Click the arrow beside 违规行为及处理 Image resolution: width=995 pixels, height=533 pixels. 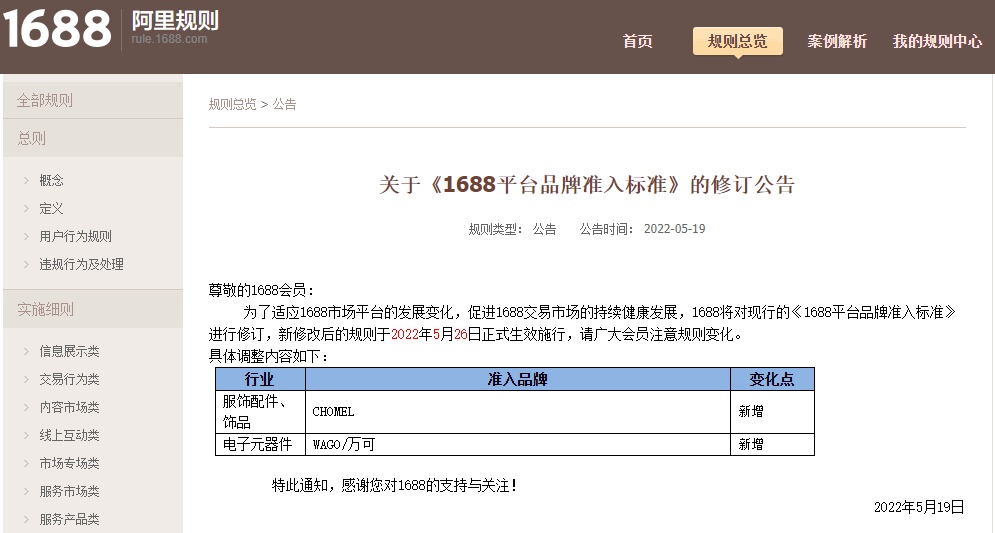(27, 264)
